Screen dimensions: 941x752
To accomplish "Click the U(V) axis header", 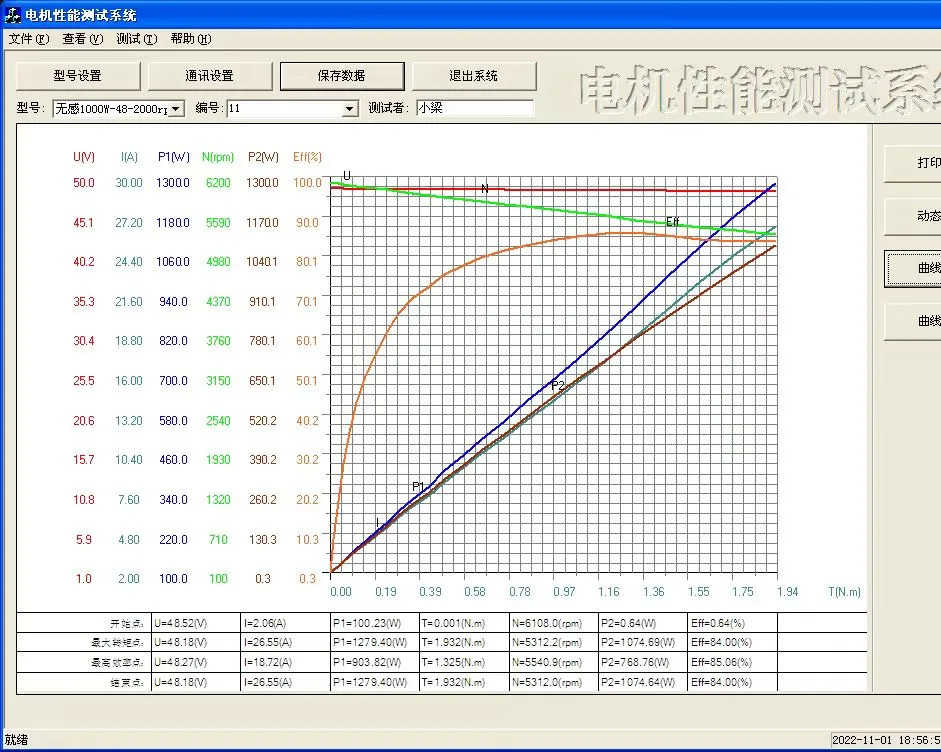I will (84, 157).
